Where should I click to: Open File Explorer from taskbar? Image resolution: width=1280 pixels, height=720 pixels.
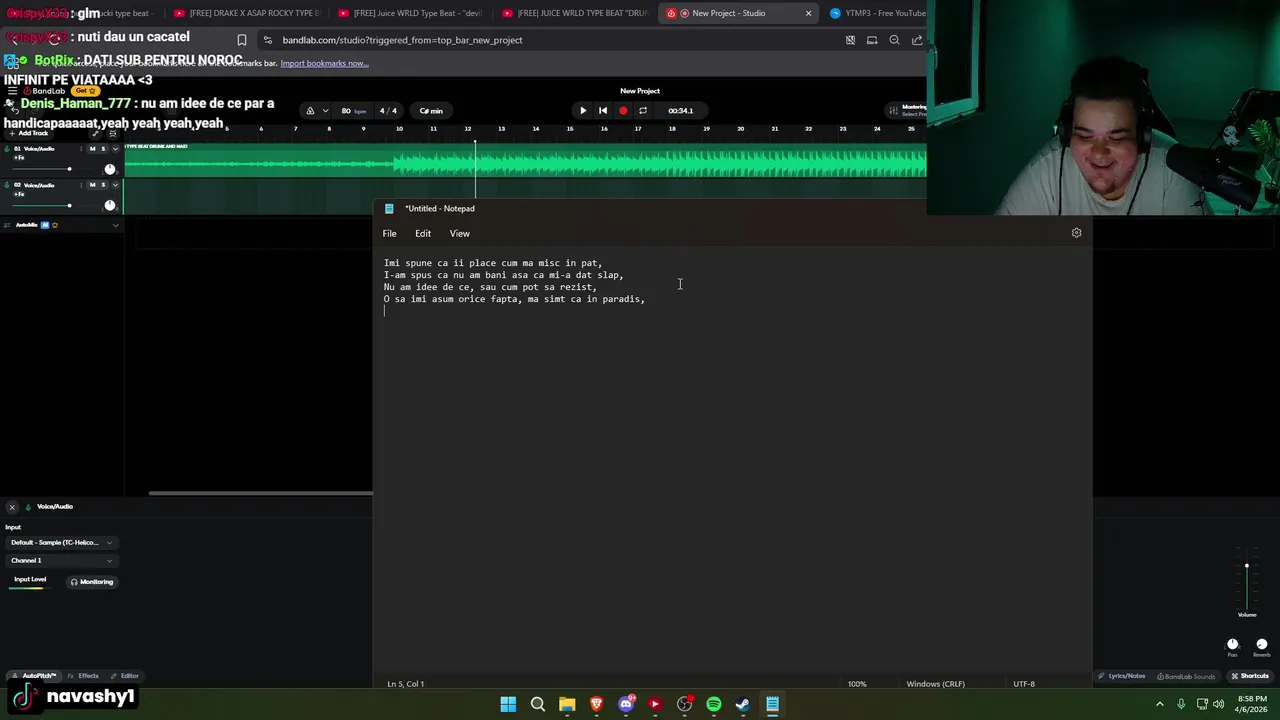[x=567, y=704]
